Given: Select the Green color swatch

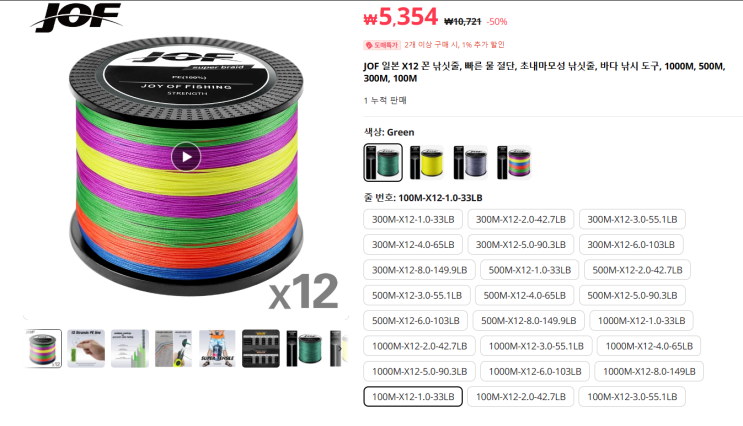Looking at the screenshot, I should (383, 163).
